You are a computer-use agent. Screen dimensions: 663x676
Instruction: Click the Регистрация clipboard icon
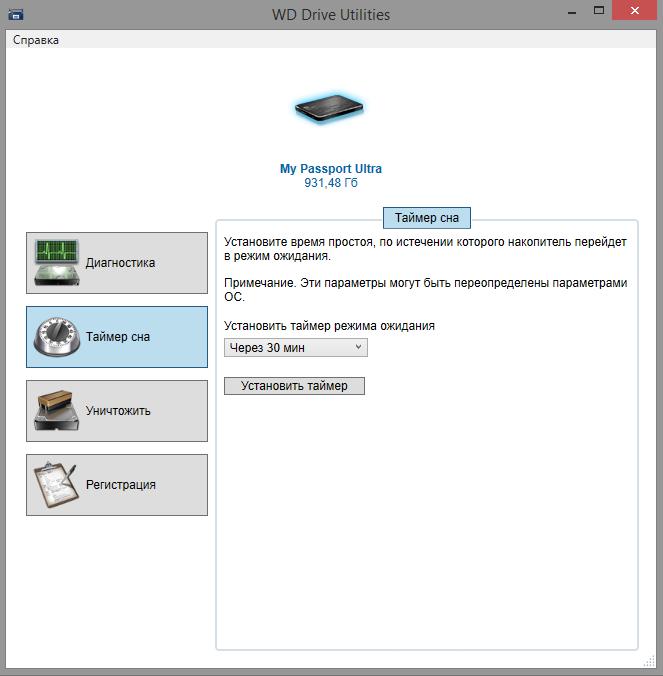(57, 485)
